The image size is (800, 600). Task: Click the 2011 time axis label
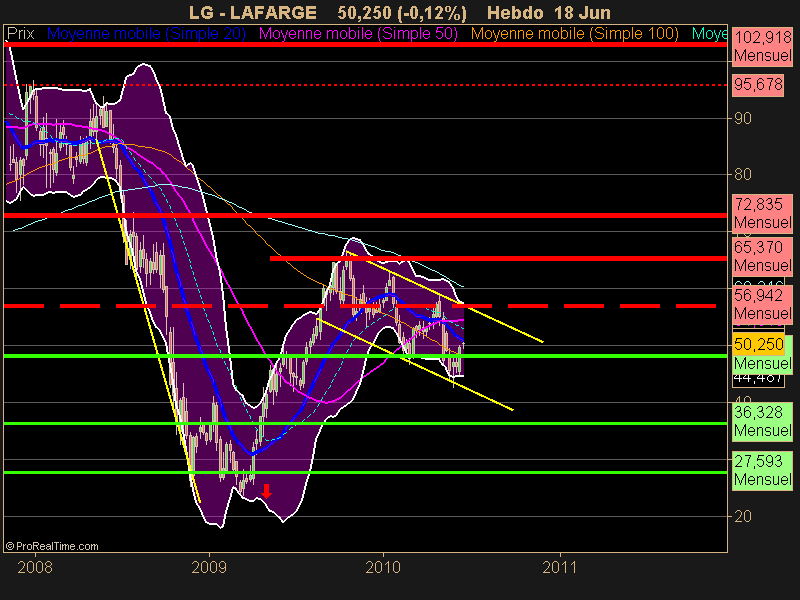pos(560,567)
